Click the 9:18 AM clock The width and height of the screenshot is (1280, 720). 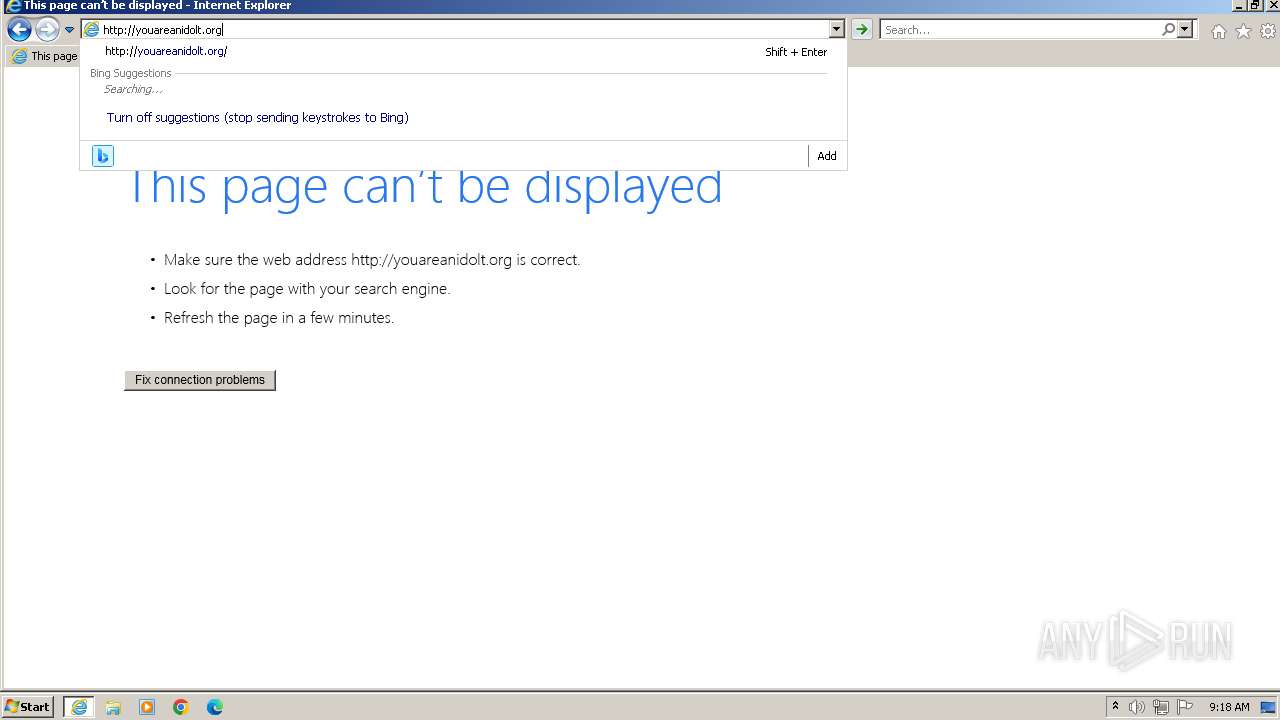tap(1229, 707)
